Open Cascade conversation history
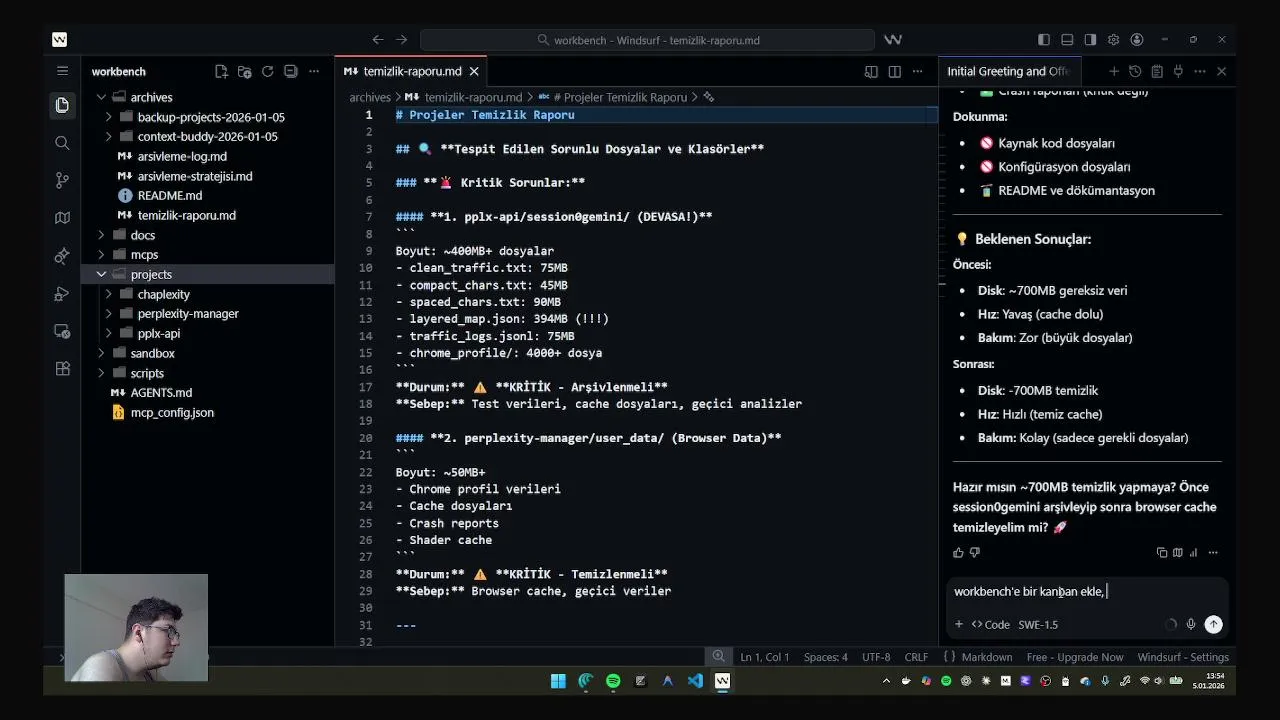The height and width of the screenshot is (720, 1280). pyautogui.click(x=1135, y=71)
